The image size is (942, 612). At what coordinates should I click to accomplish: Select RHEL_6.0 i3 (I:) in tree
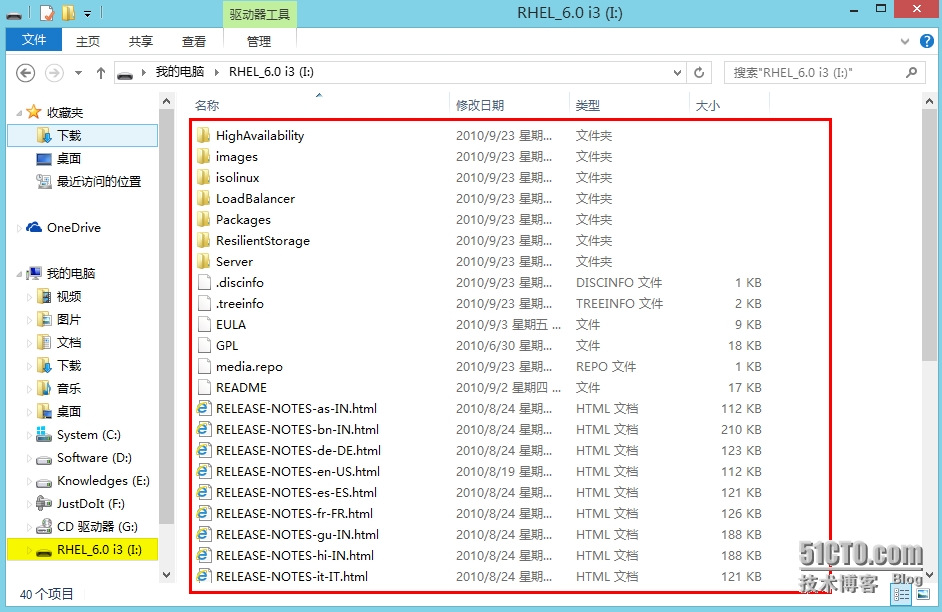point(83,550)
